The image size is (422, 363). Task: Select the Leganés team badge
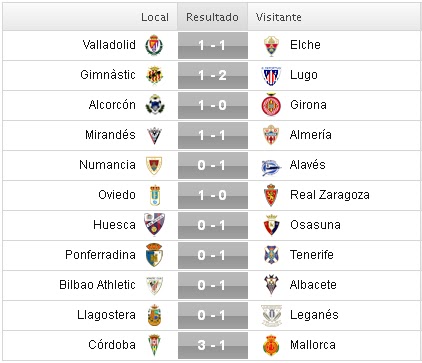point(271,315)
